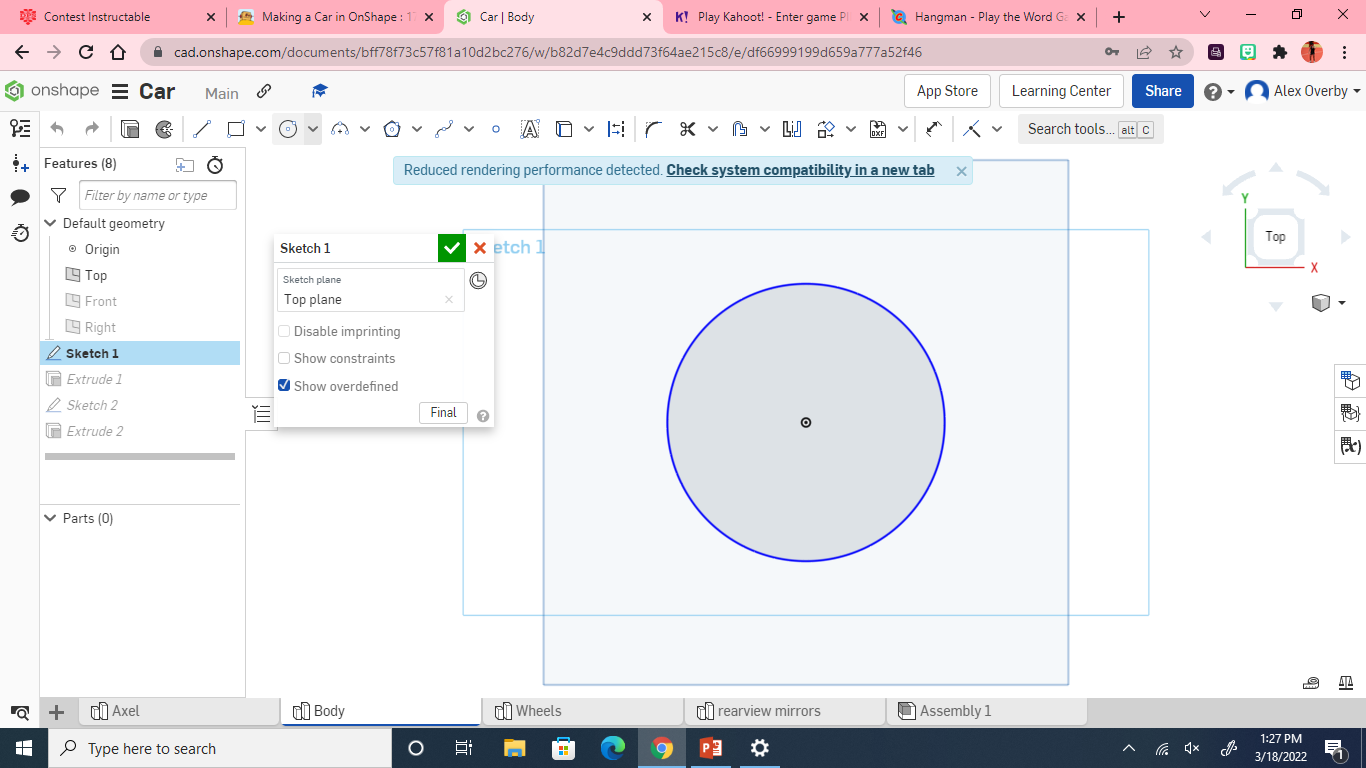This screenshot has height=768, width=1366.
Task: Enable Show constraints in Sketch 1 dialog
Action: [284, 358]
